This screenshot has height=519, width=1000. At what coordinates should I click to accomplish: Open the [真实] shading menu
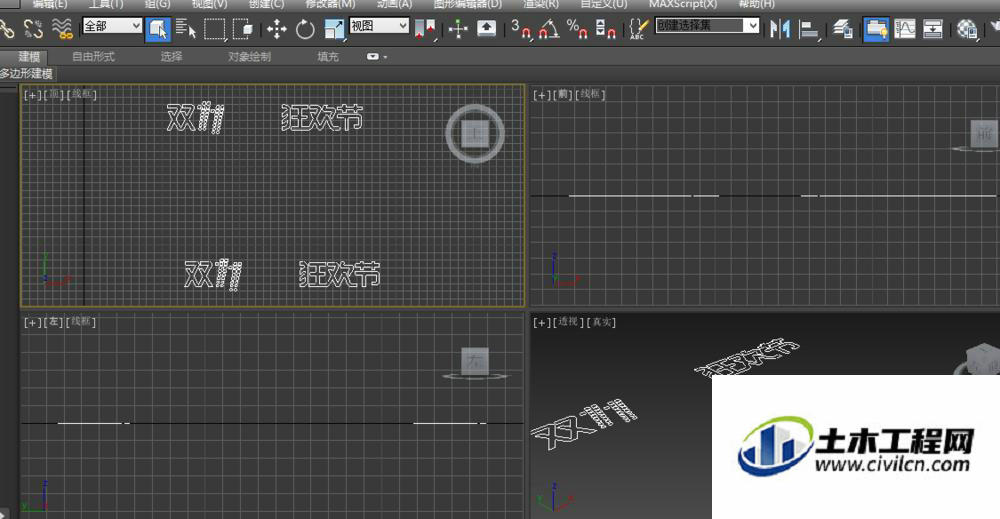[x=601, y=323]
